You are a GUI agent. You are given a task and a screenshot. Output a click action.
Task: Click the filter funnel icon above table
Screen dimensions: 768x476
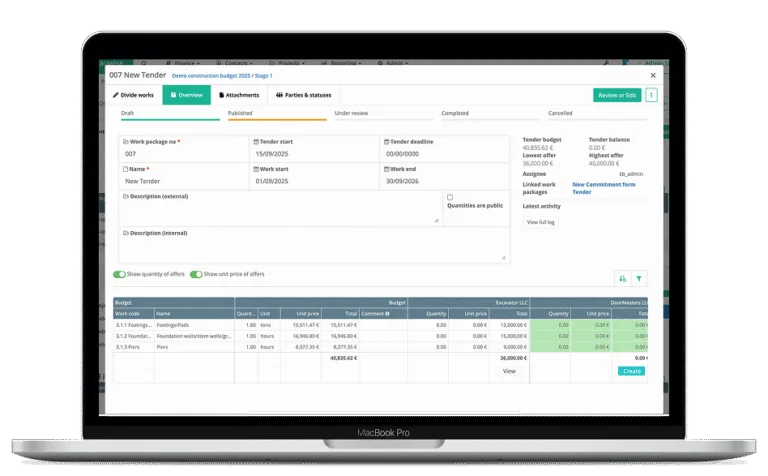pos(640,279)
